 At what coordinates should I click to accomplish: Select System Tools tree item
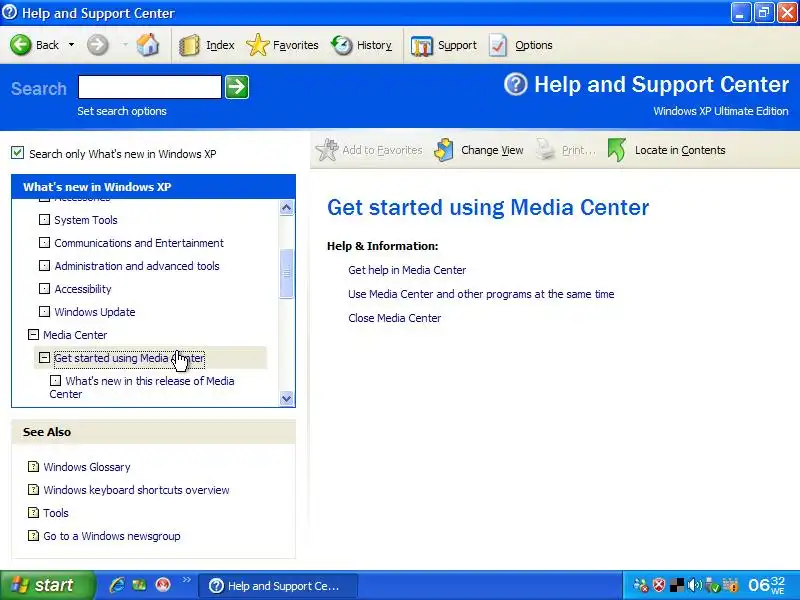pyautogui.click(x=86, y=220)
